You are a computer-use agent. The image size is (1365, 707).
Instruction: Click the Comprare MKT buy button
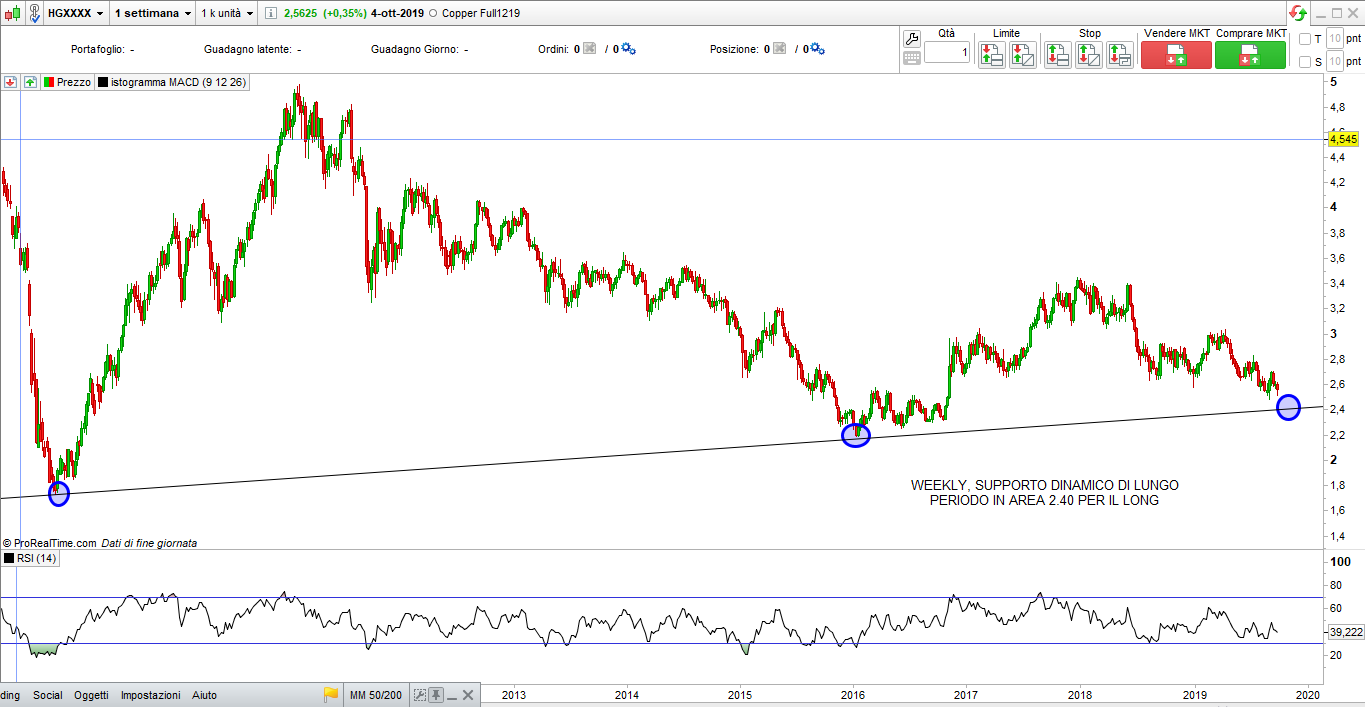pyautogui.click(x=1250, y=55)
